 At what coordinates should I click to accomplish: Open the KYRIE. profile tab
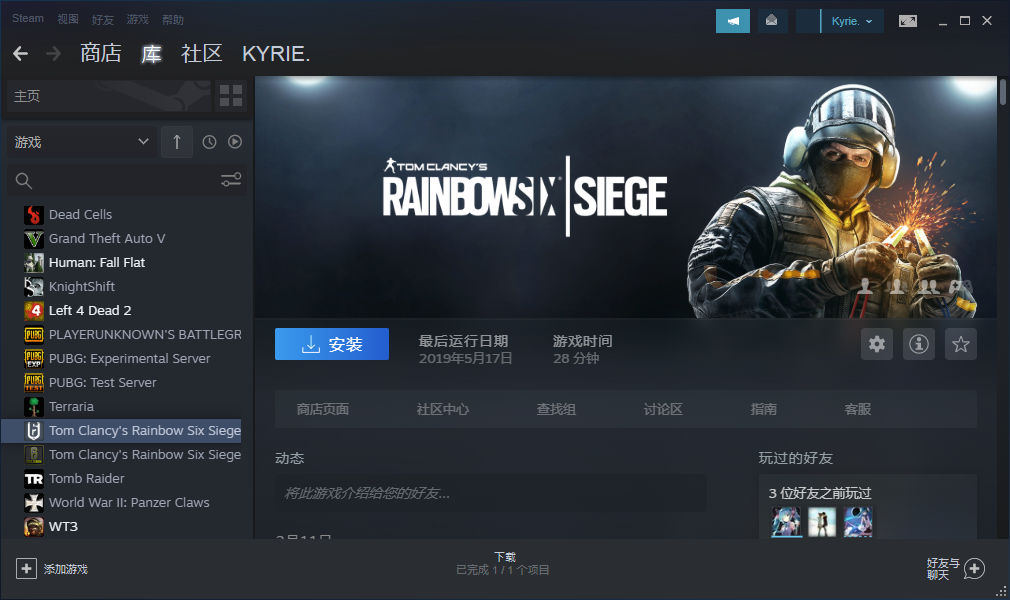tap(276, 53)
